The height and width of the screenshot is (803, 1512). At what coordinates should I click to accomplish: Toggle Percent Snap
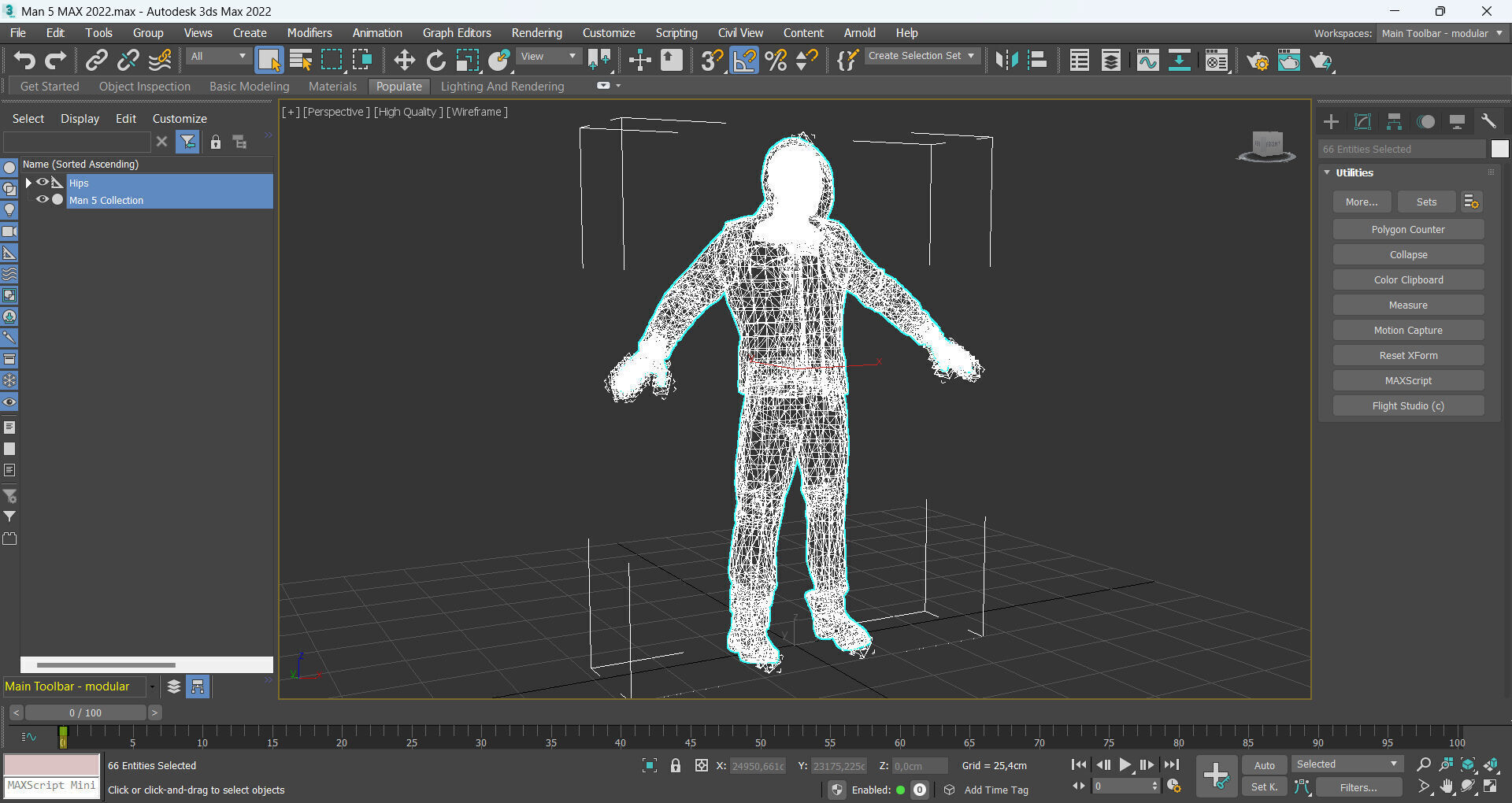pos(776,60)
